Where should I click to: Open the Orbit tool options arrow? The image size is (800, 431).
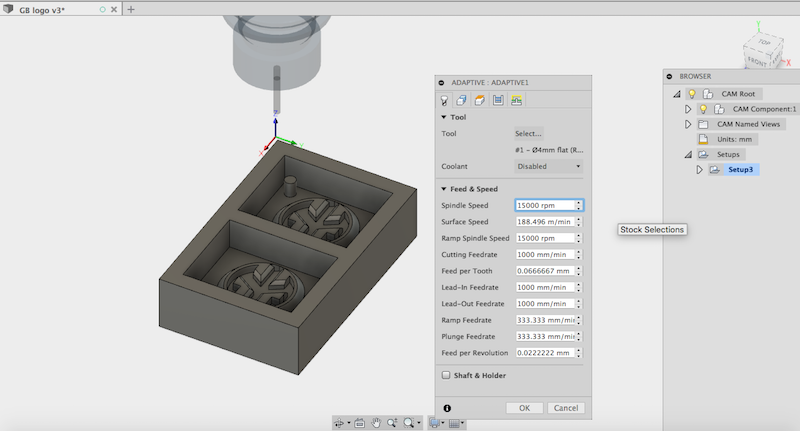tap(348, 423)
